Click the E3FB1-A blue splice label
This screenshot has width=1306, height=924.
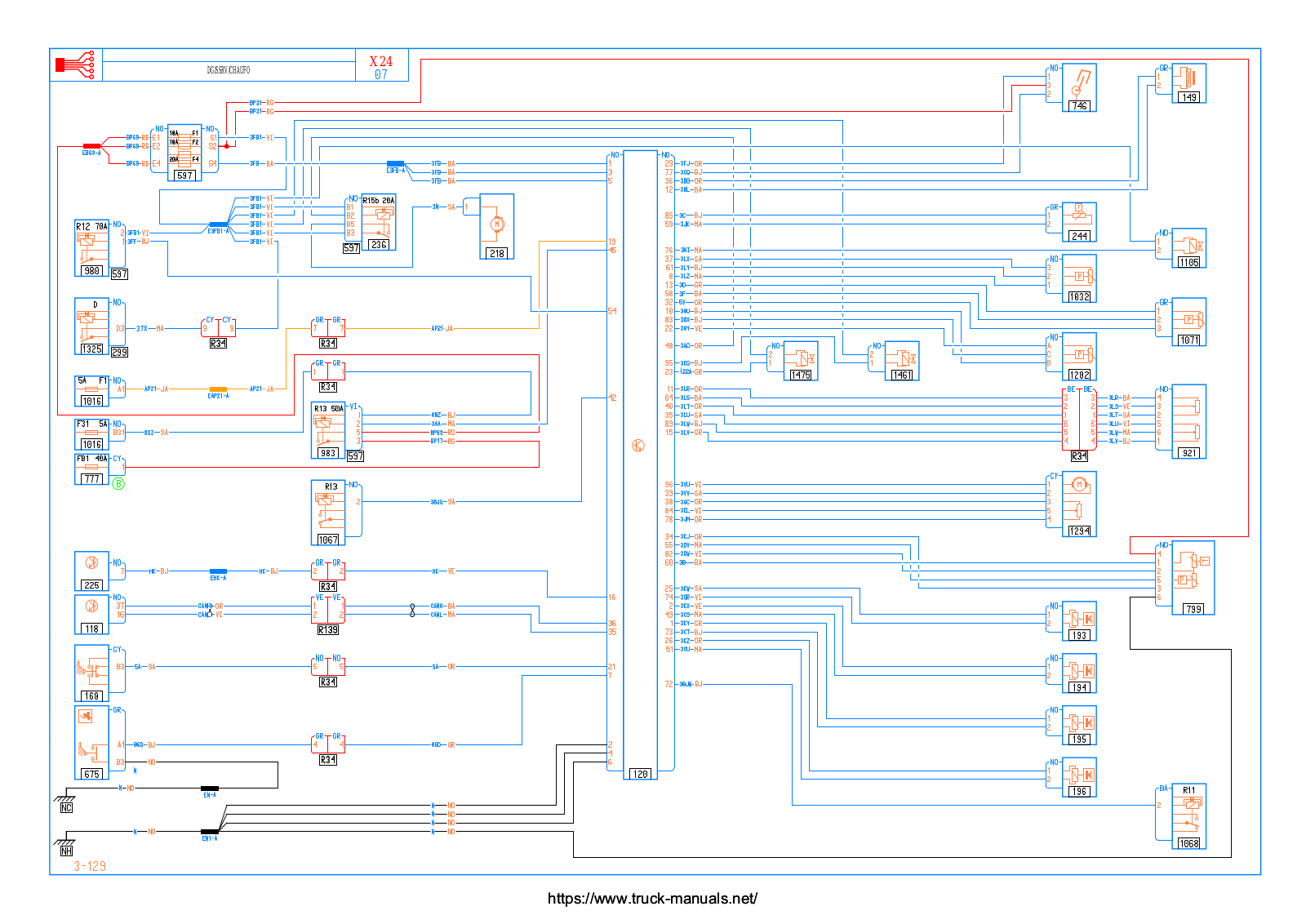tap(218, 231)
